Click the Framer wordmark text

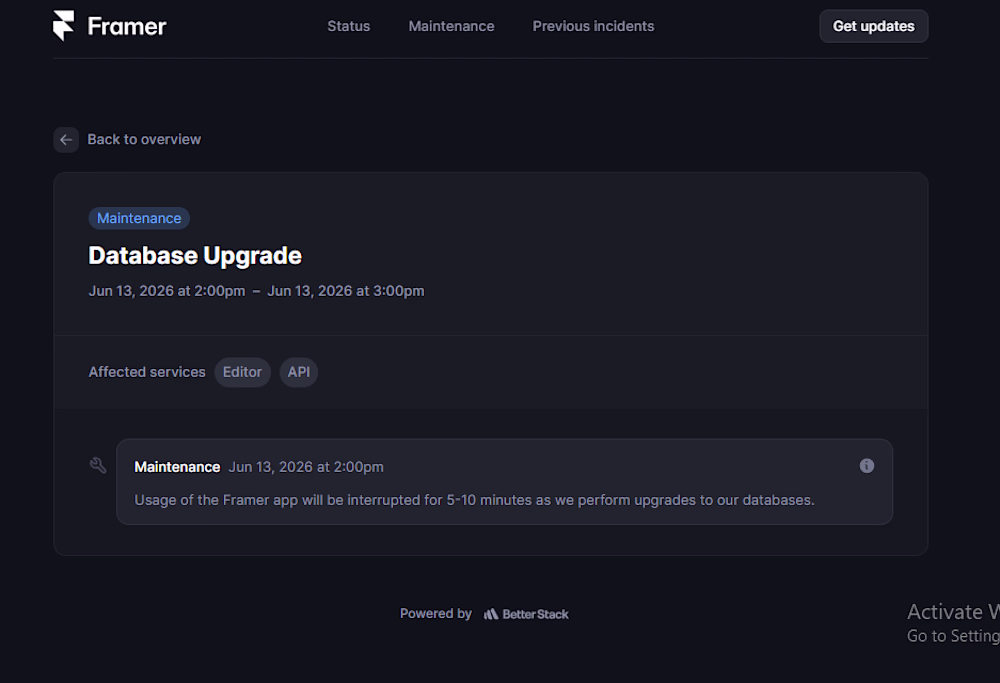[127, 26]
